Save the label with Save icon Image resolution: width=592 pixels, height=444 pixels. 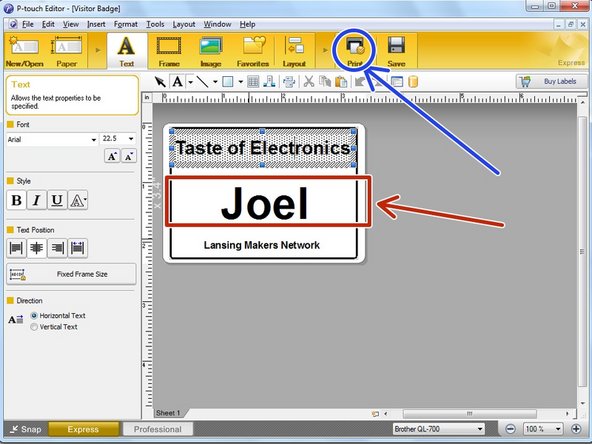(x=396, y=51)
